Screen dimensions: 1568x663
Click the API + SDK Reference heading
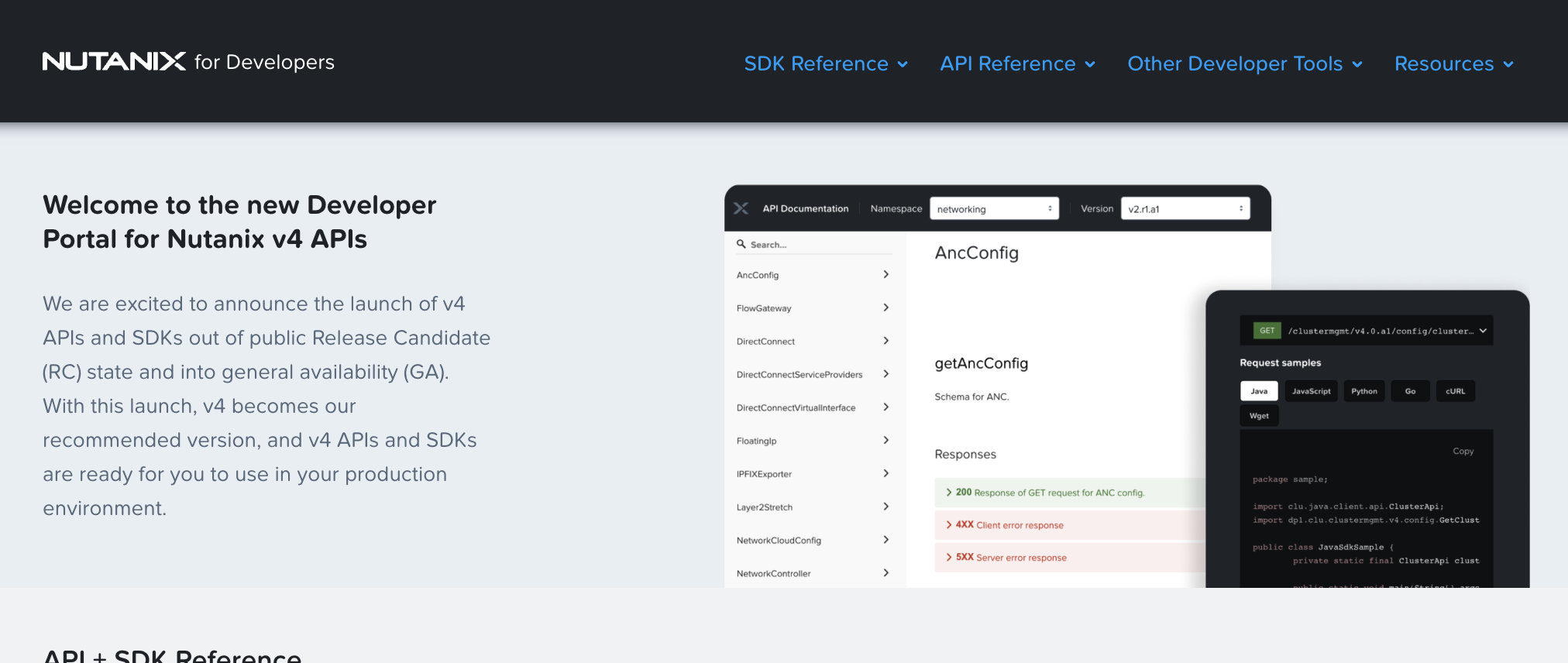coord(172,655)
